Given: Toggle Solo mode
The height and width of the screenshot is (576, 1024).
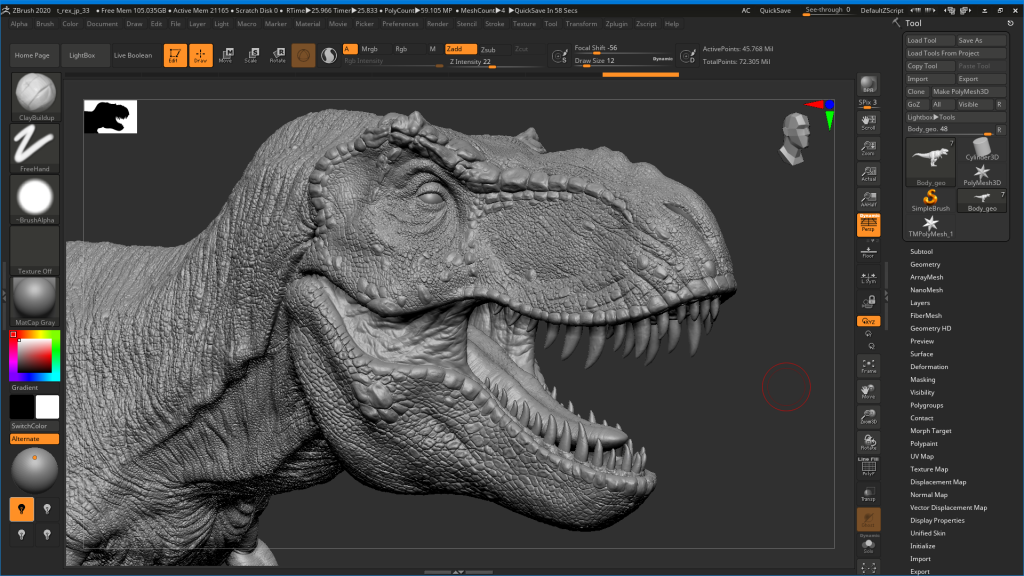Looking at the screenshot, I should pos(868,545).
